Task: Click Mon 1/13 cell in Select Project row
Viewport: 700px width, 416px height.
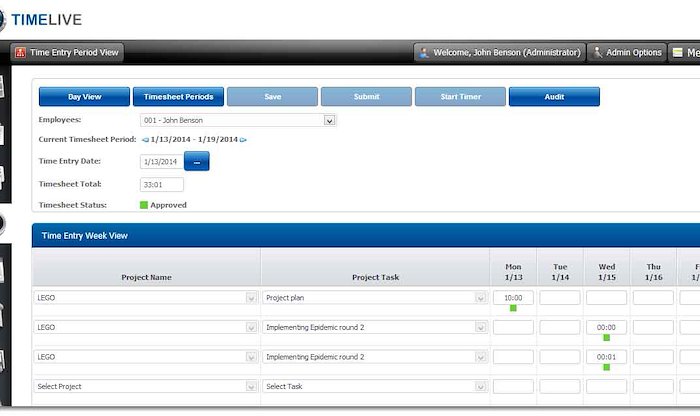Action: 513,387
